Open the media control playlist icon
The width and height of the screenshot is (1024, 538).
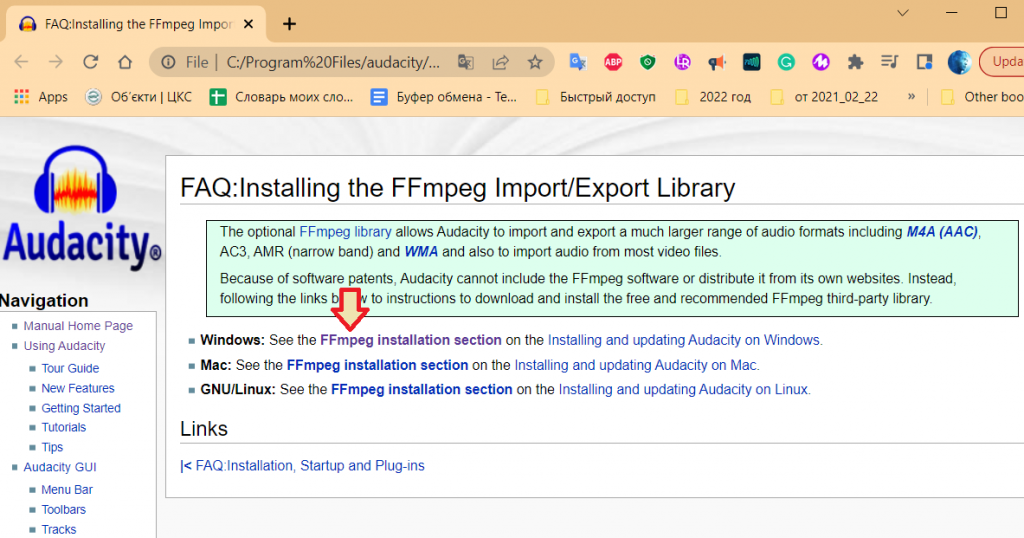click(x=889, y=62)
